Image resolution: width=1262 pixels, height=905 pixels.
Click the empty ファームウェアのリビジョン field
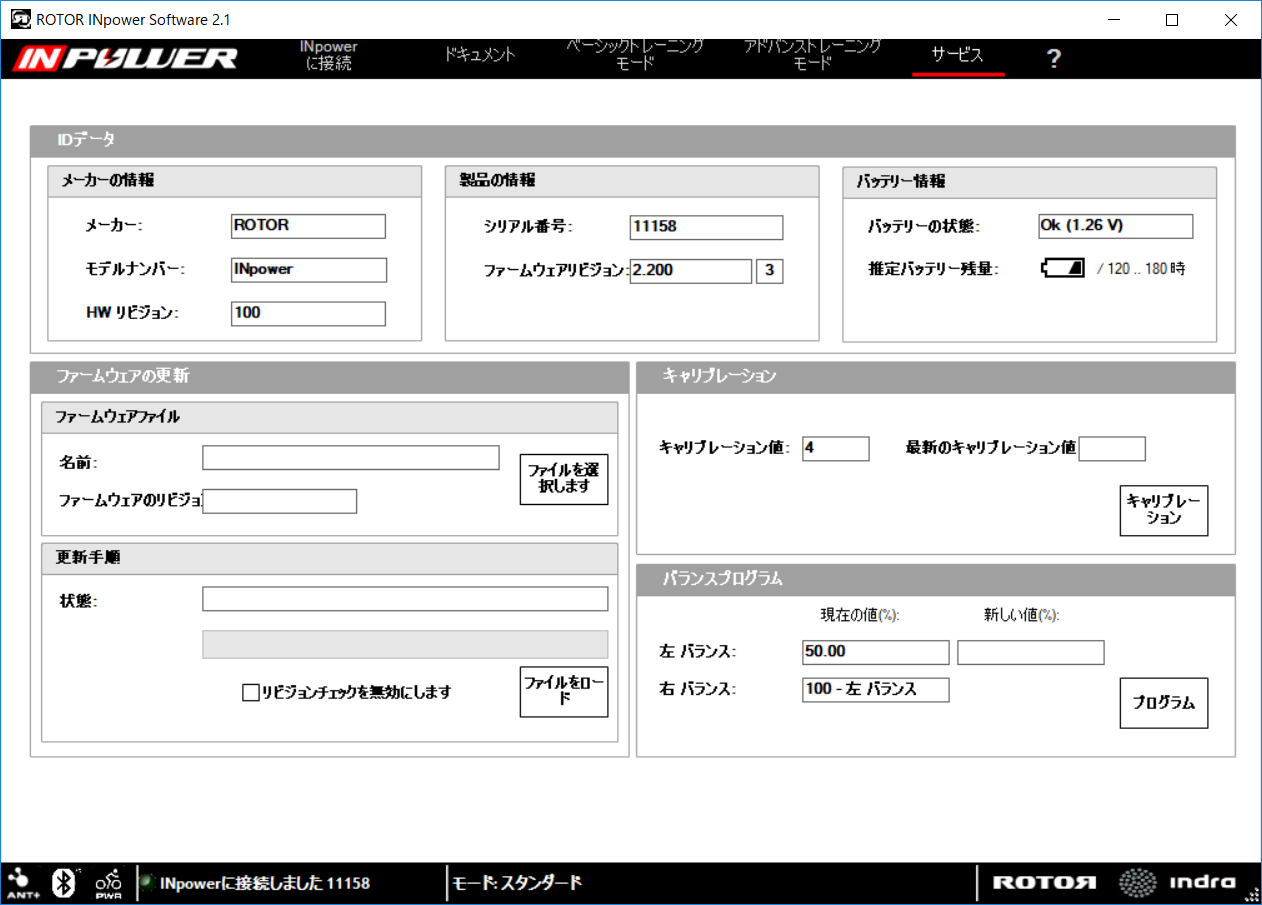[280, 501]
